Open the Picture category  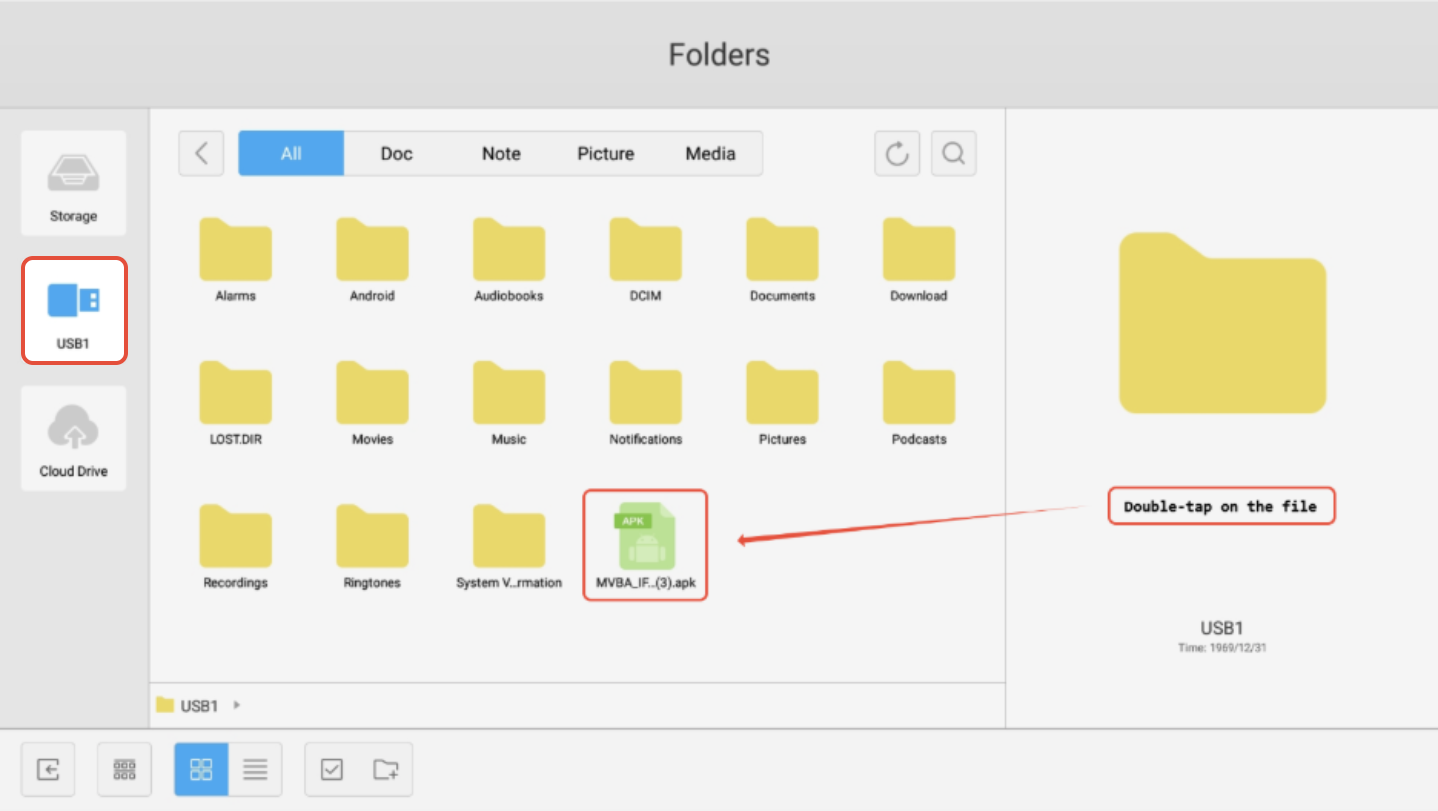[605, 153]
